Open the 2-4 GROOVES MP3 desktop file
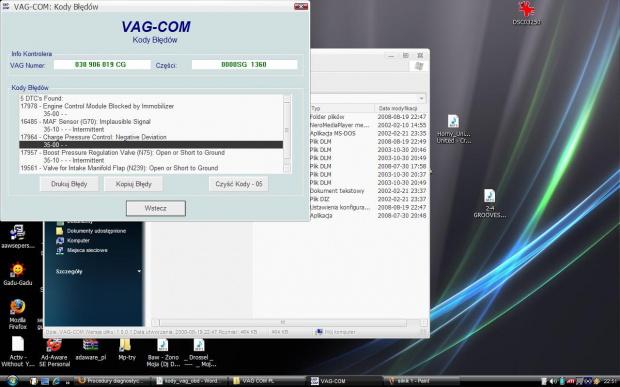This screenshot has height=387, width=620. 490,204
